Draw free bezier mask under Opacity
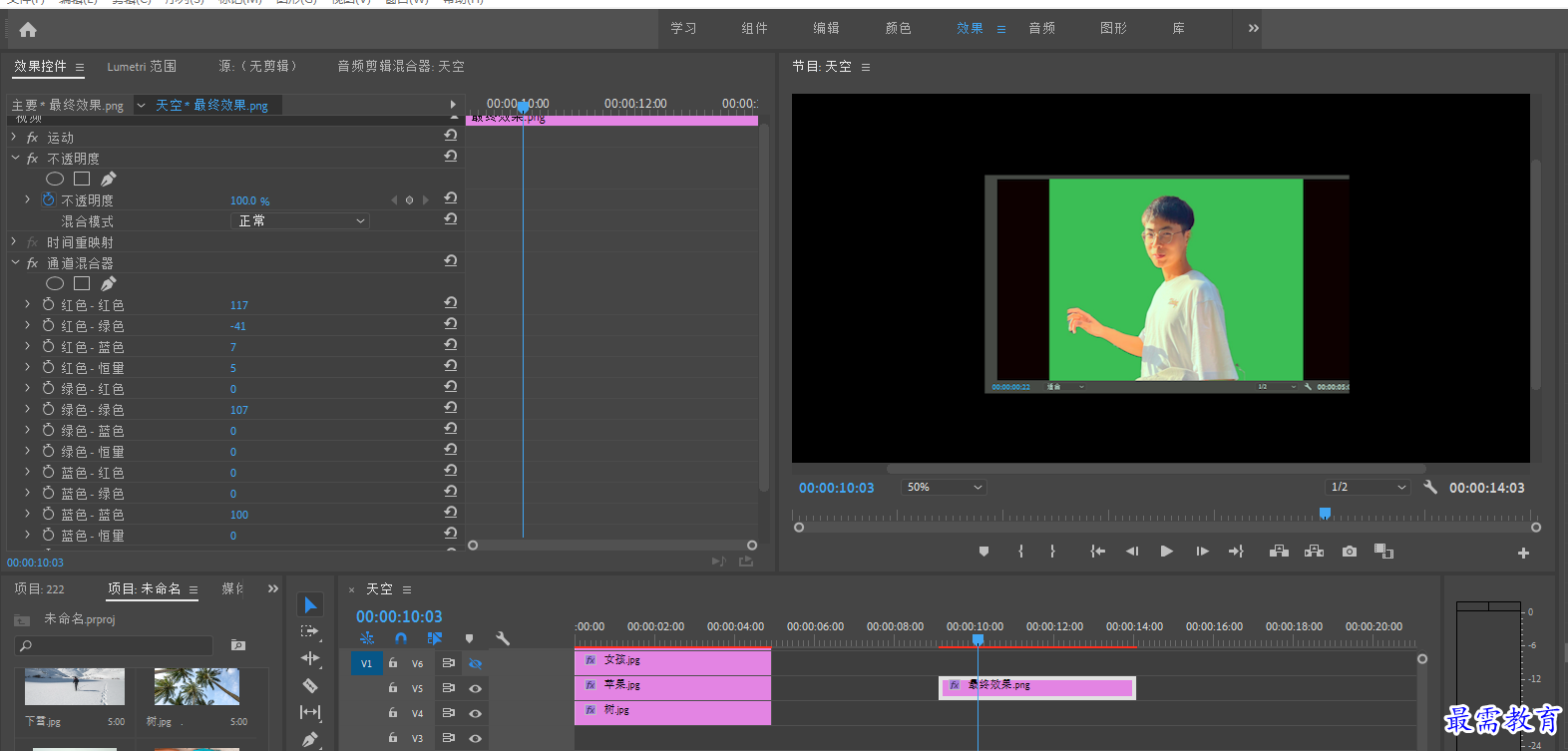Image resolution: width=1568 pixels, height=751 pixels. 109,179
